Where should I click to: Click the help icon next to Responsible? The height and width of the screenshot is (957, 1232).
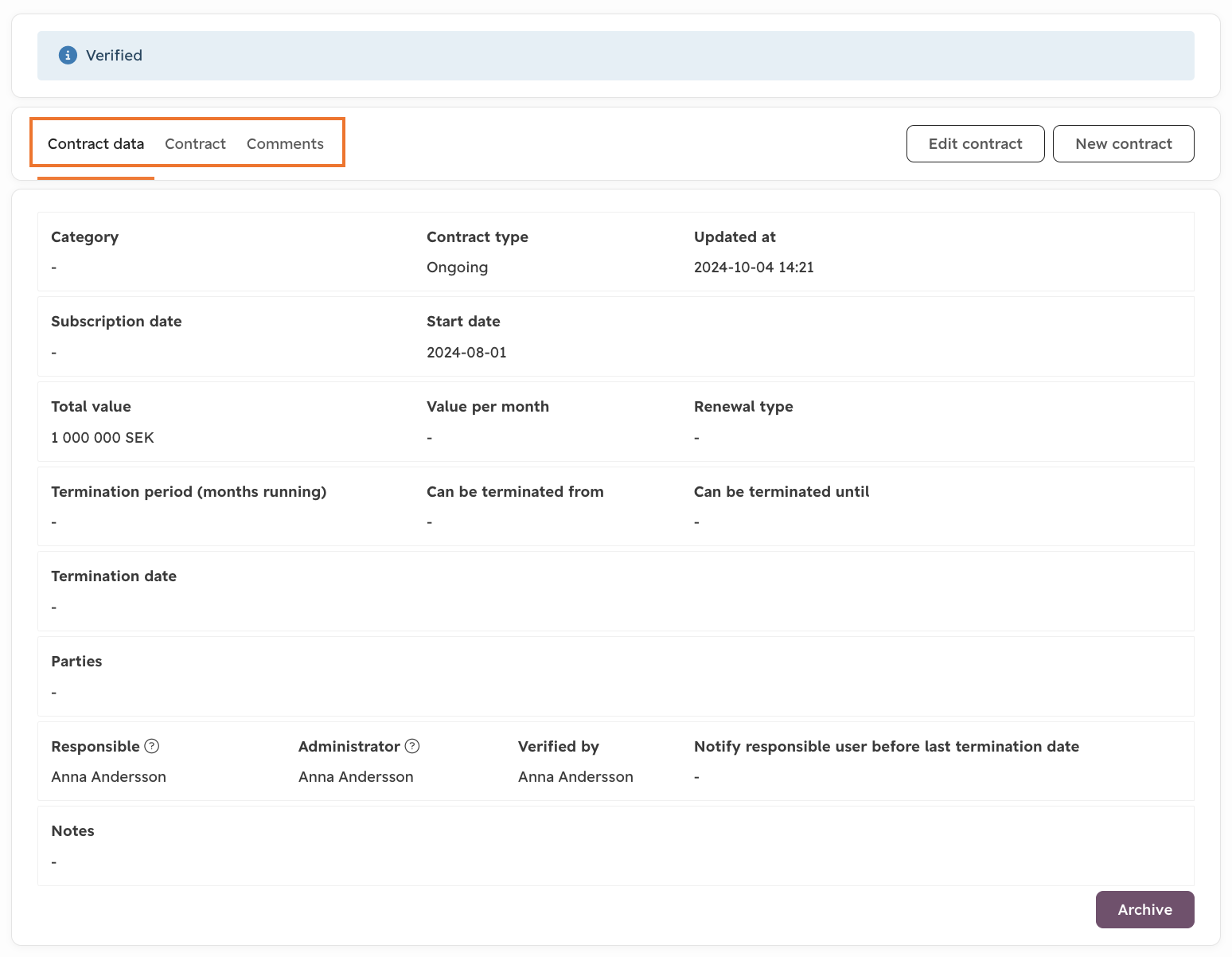click(152, 746)
